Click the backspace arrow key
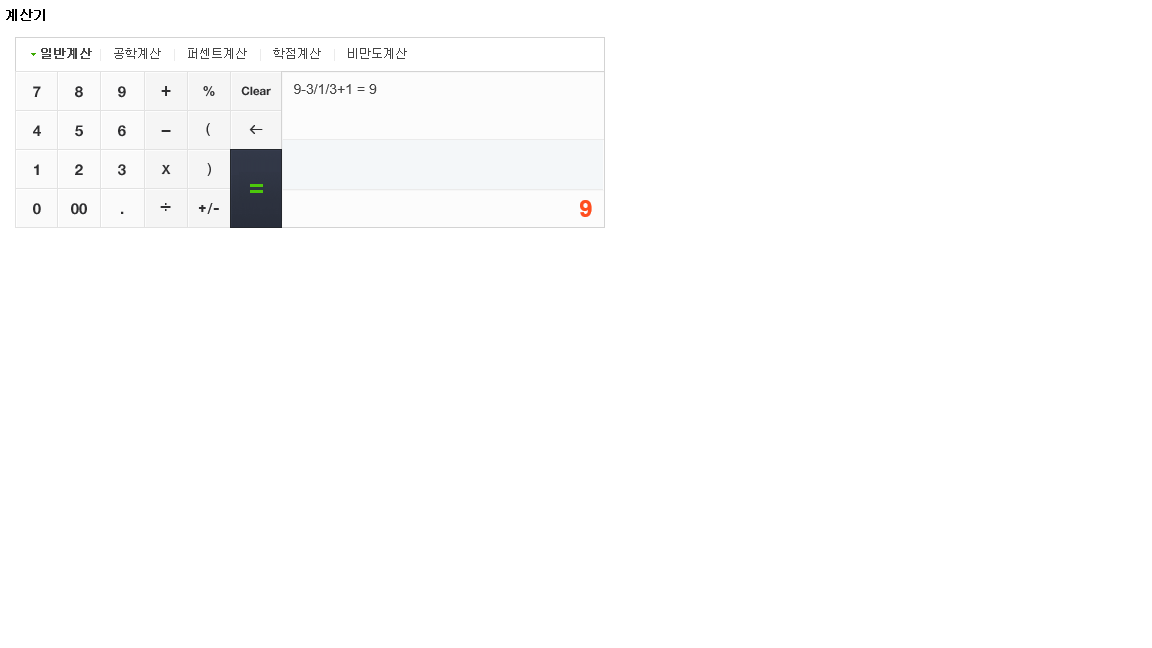The height and width of the screenshot is (648, 1152). coord(256,130)
